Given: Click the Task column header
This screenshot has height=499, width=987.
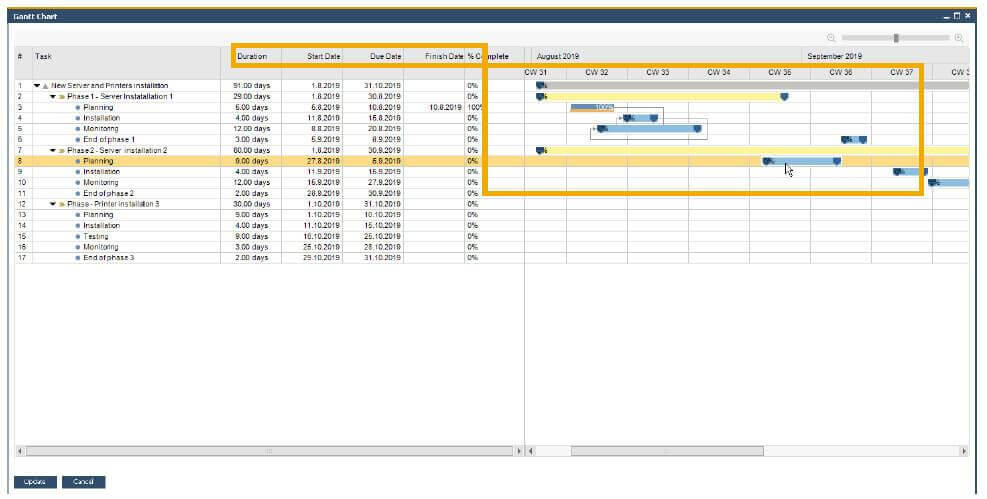Looking at the screenshot, I should 43,57.
